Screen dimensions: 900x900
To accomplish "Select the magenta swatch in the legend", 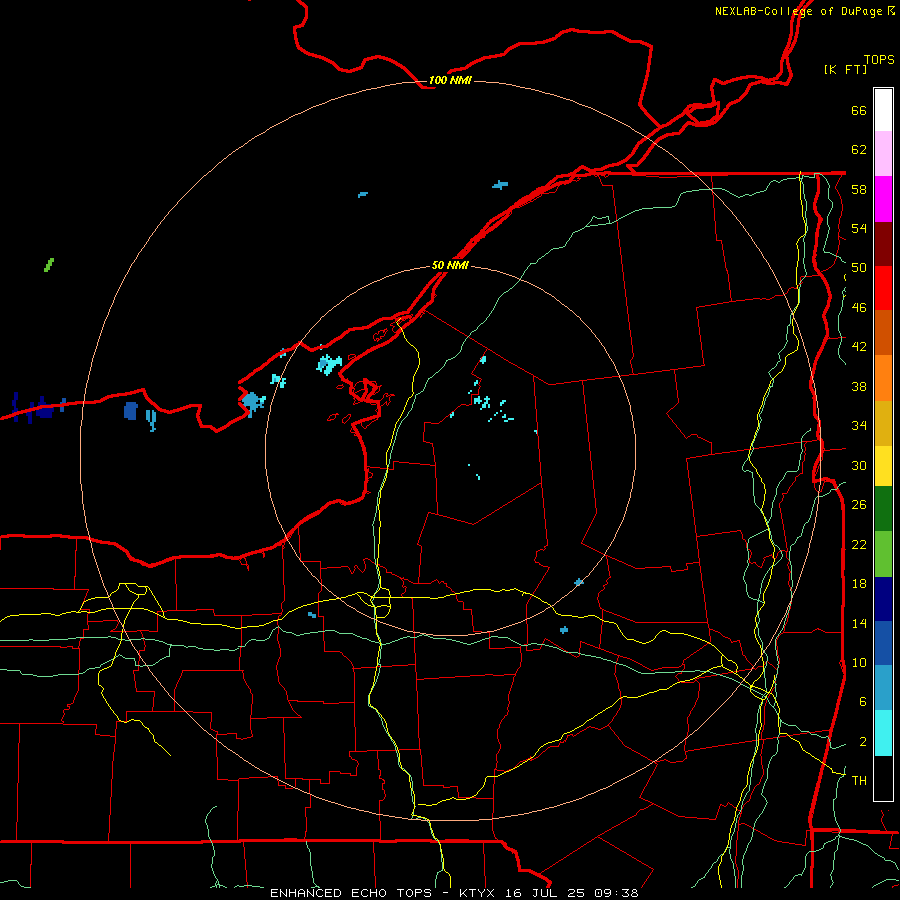I will [x=883, y=199].
